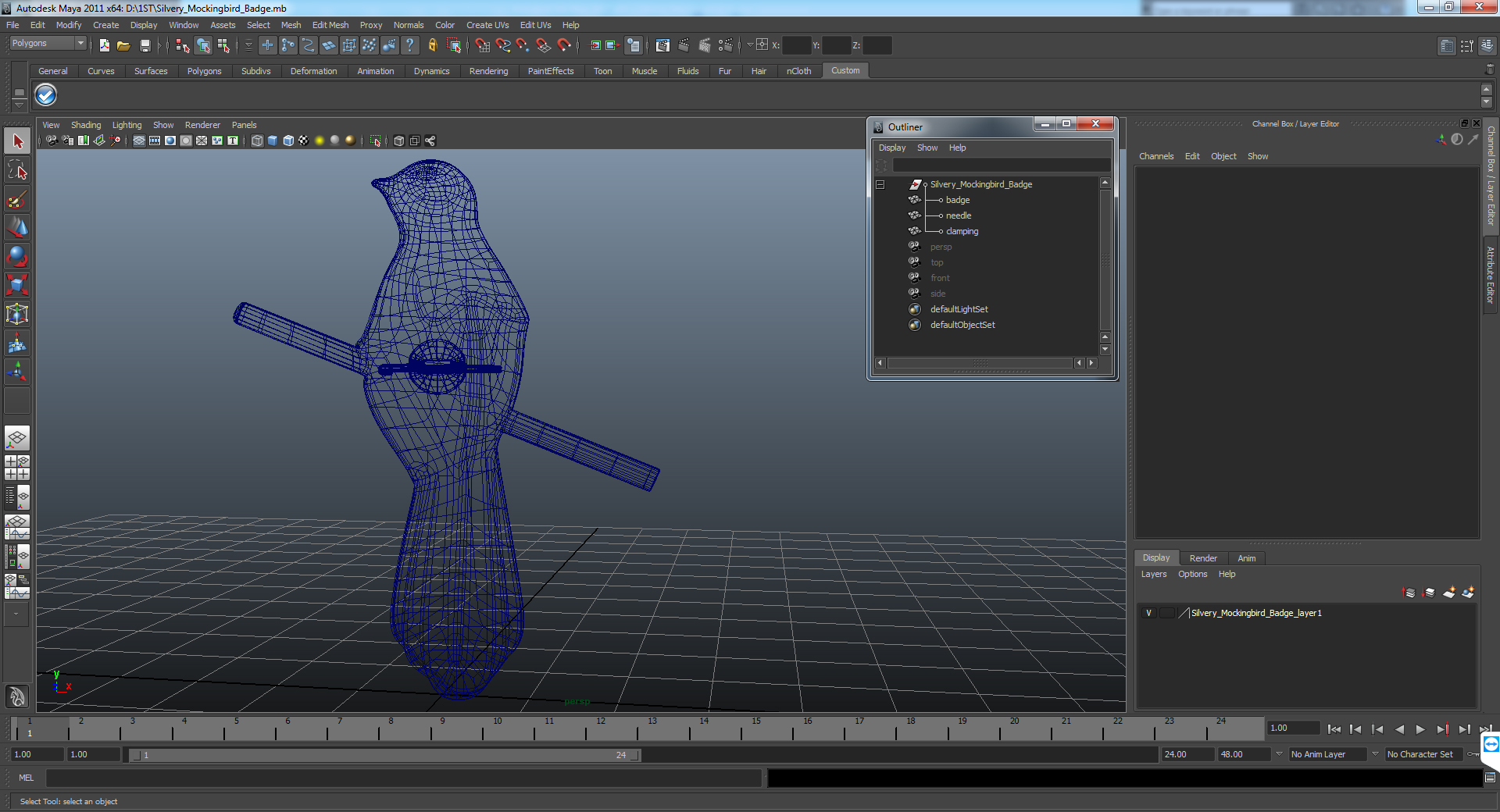Click the MEL command input field
Viewport: 1500px width, 812px height.
pos(404,778)
